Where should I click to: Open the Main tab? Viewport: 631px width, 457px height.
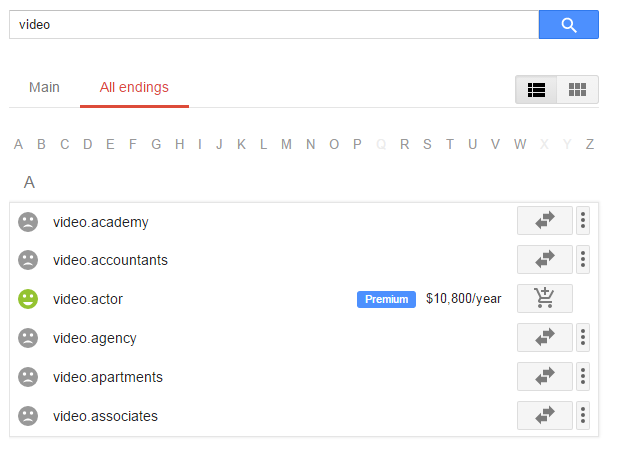point(44,87)
